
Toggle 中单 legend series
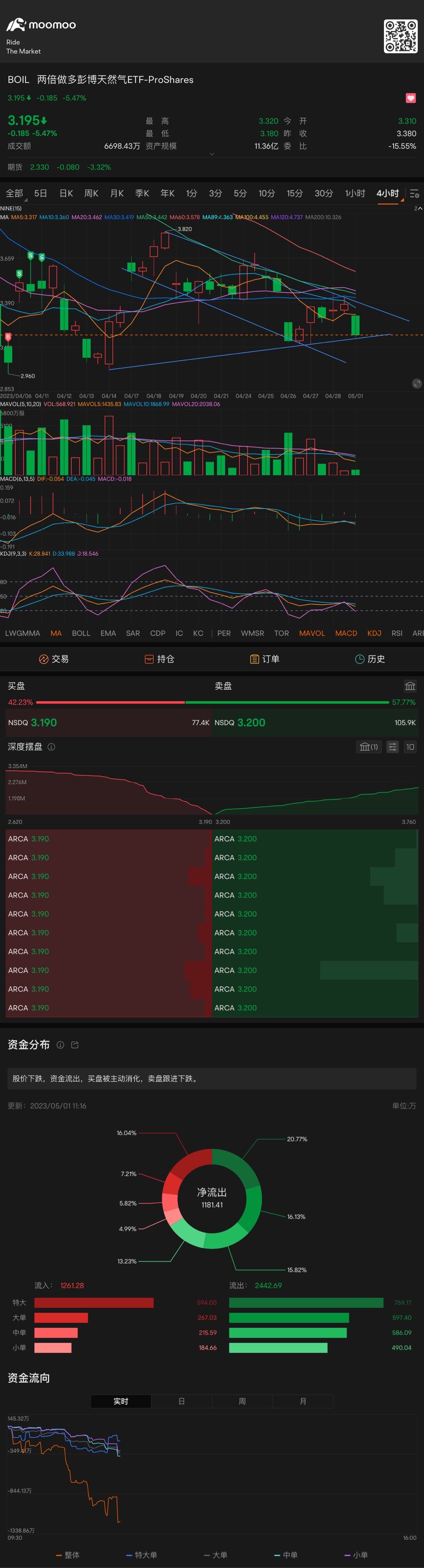tap(286, 1555)
